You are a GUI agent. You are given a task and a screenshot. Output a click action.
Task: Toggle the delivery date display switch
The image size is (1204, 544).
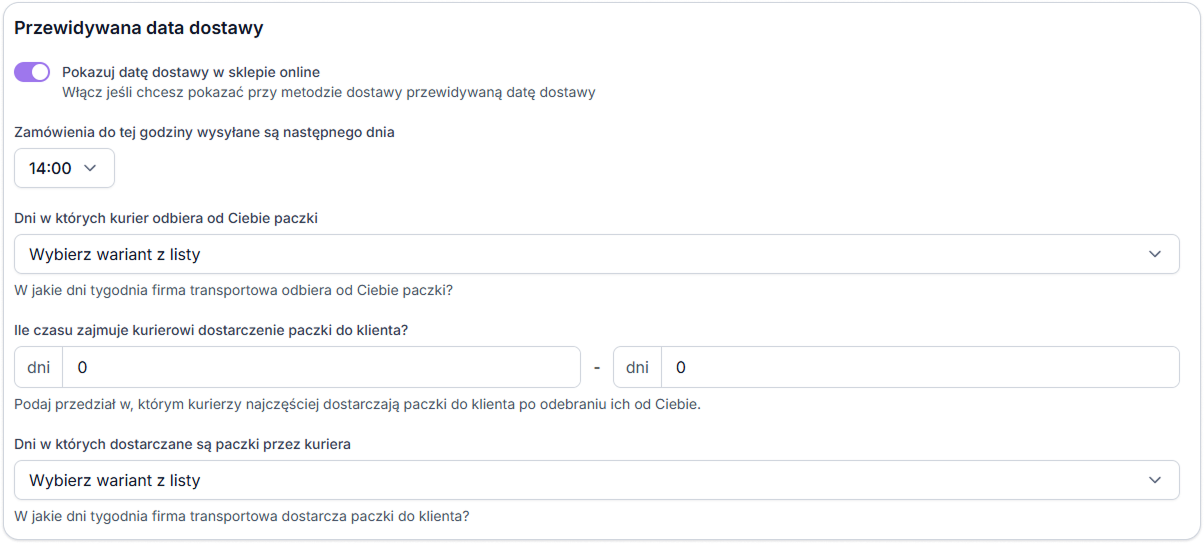click(32, 72)
